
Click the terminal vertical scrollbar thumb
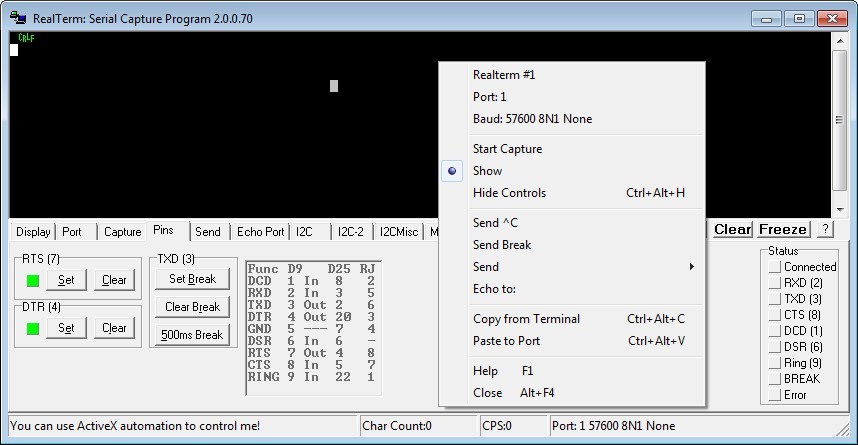tap(839, 120)
